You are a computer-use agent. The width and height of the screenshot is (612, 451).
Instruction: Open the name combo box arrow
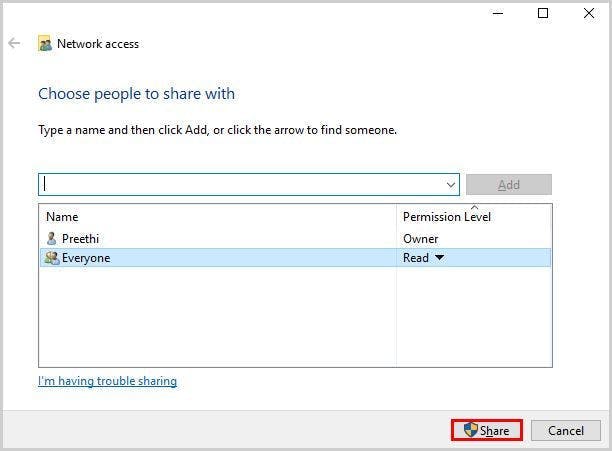(x=451, y=185)
